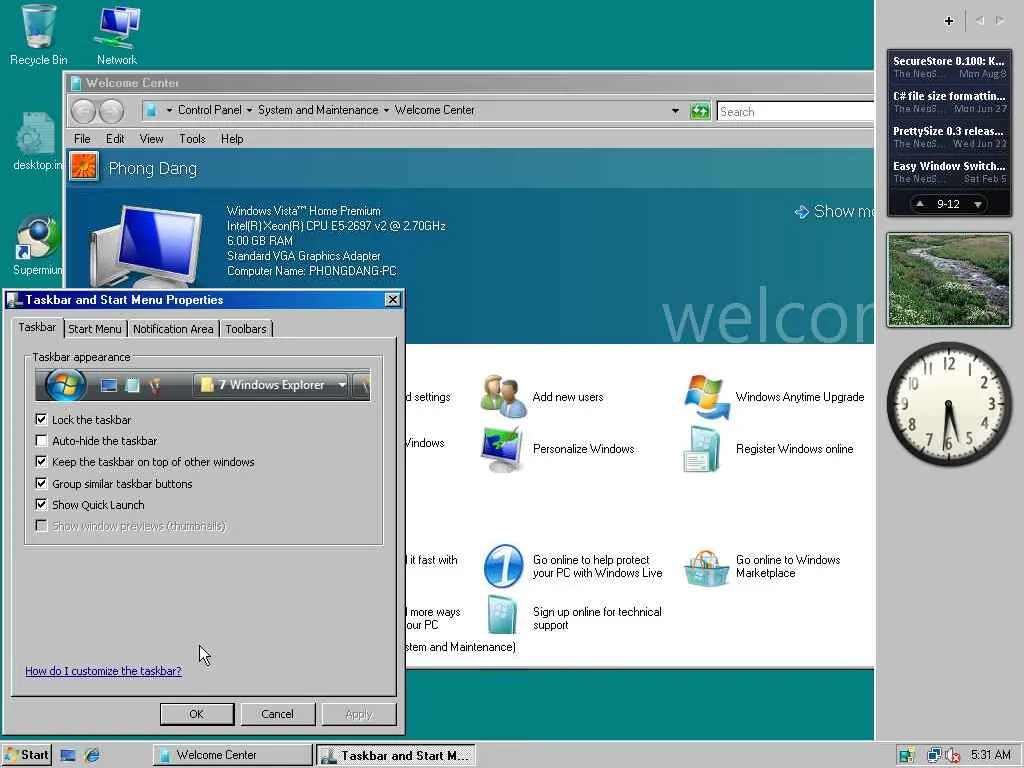Open C# file size formatting headline
The image size is (1024, 768).
[949, 102]
